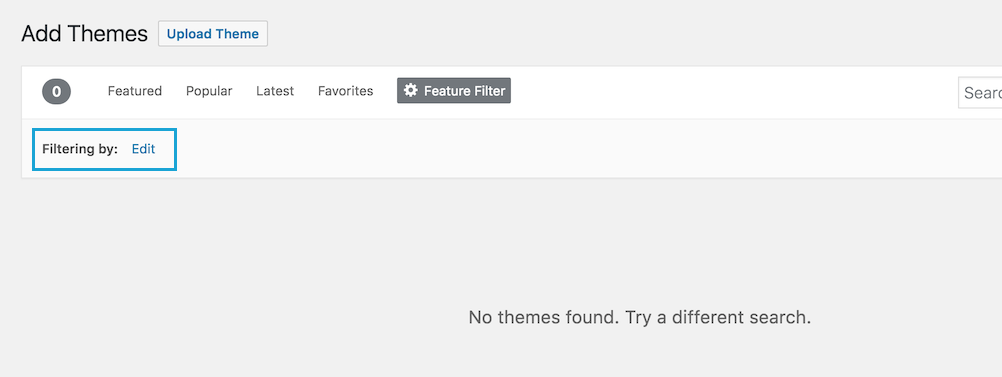Upload a theme using the top button

tap(213, 34)
